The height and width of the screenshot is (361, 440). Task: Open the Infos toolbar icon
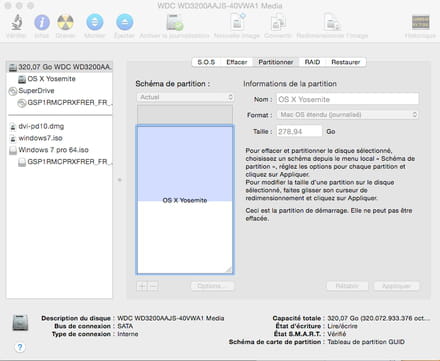pos(42,22)
